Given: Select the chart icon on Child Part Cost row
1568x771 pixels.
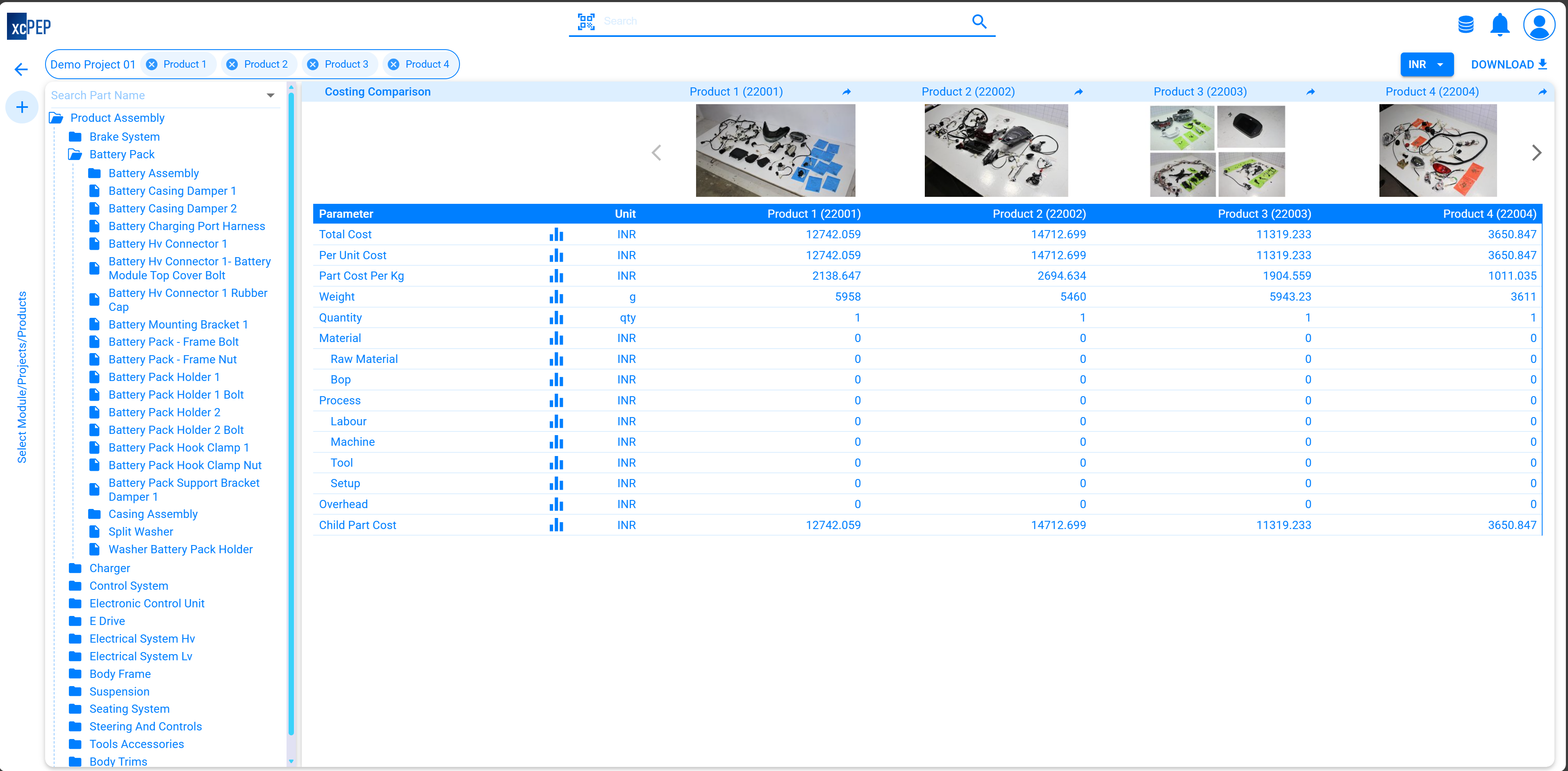Looking at the screenshot, I should coord(556,525).
